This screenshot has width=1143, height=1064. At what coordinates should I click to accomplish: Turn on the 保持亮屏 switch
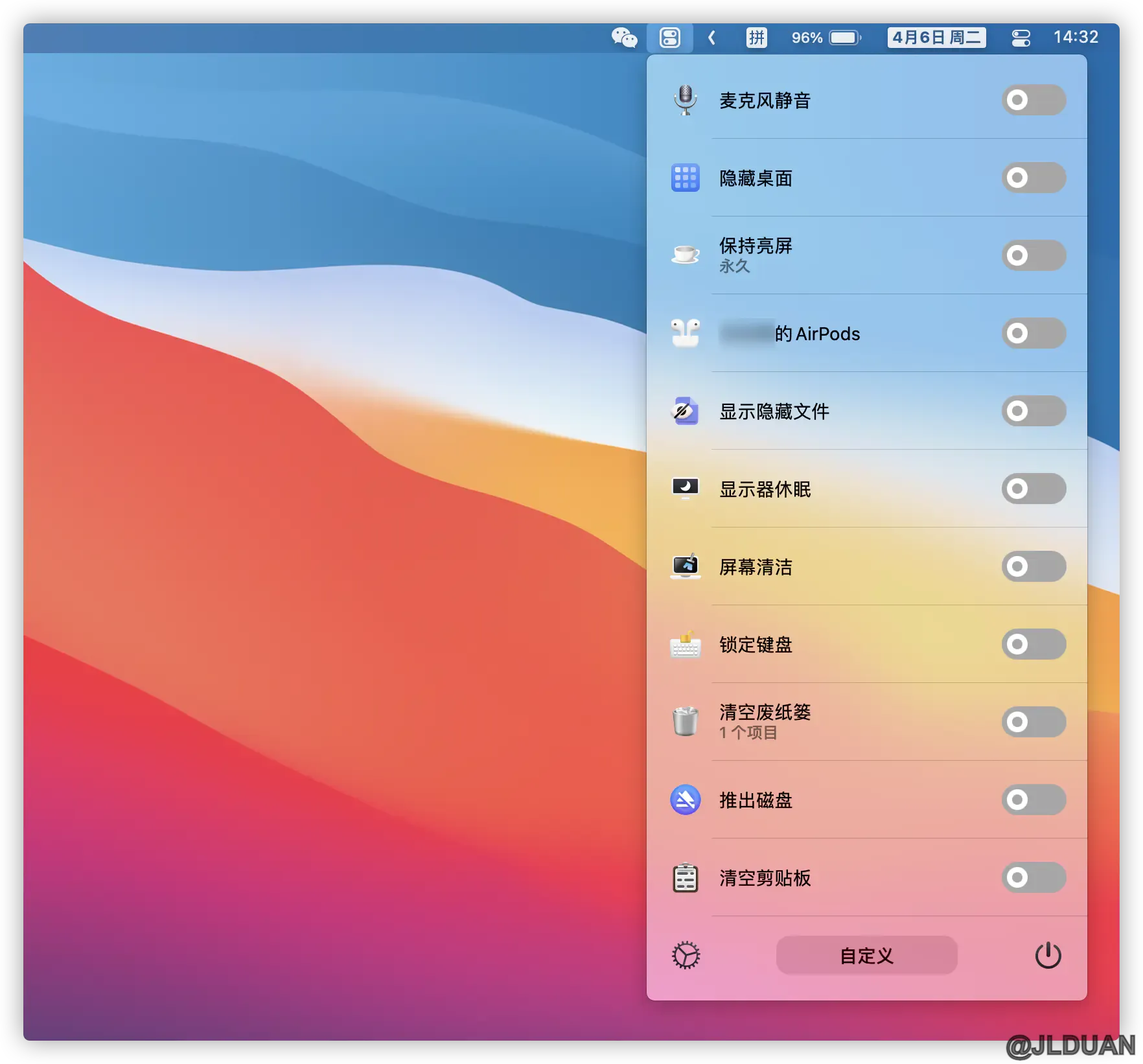click(1033, 255)
